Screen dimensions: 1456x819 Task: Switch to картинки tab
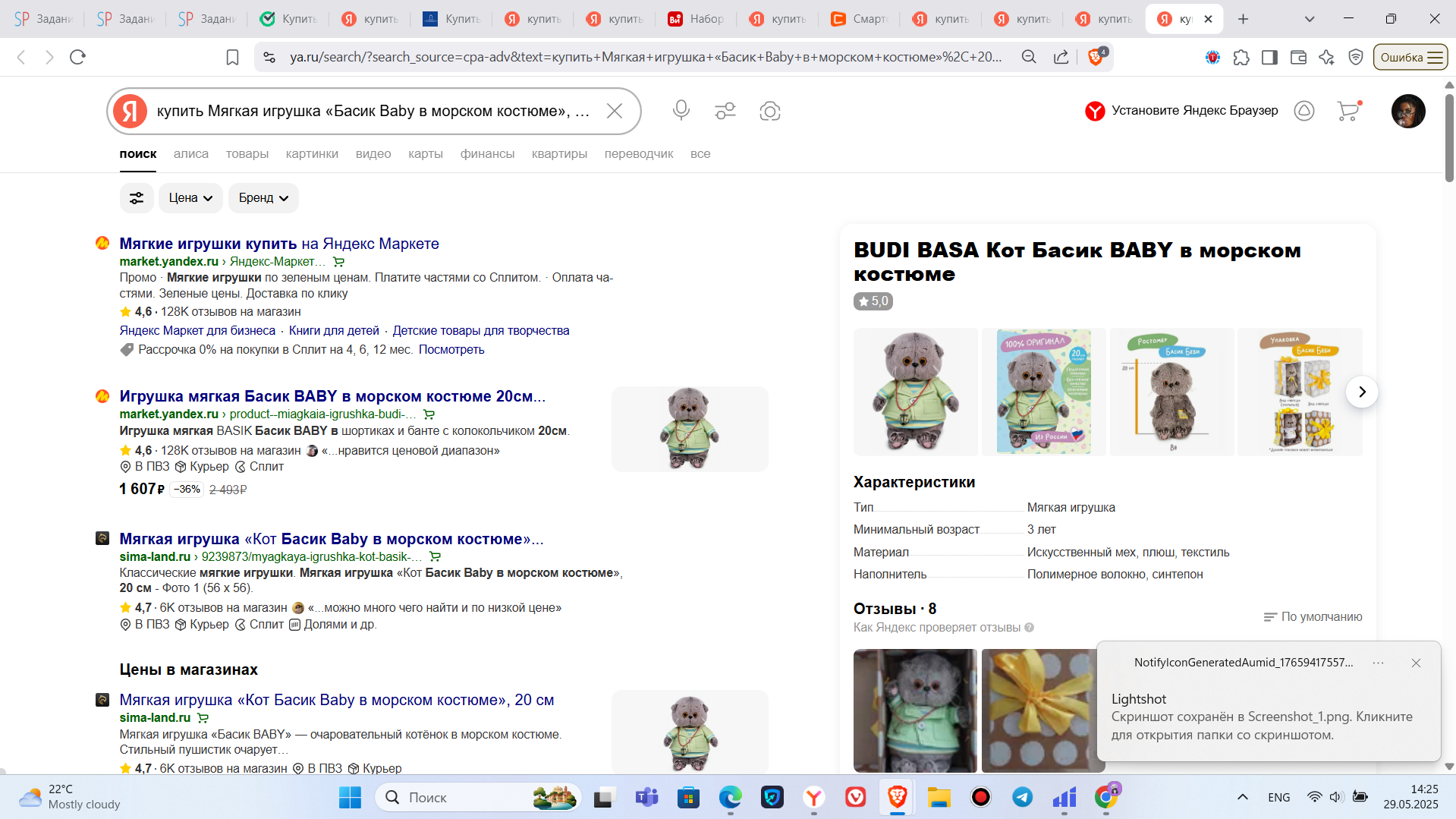pos(312,154)
